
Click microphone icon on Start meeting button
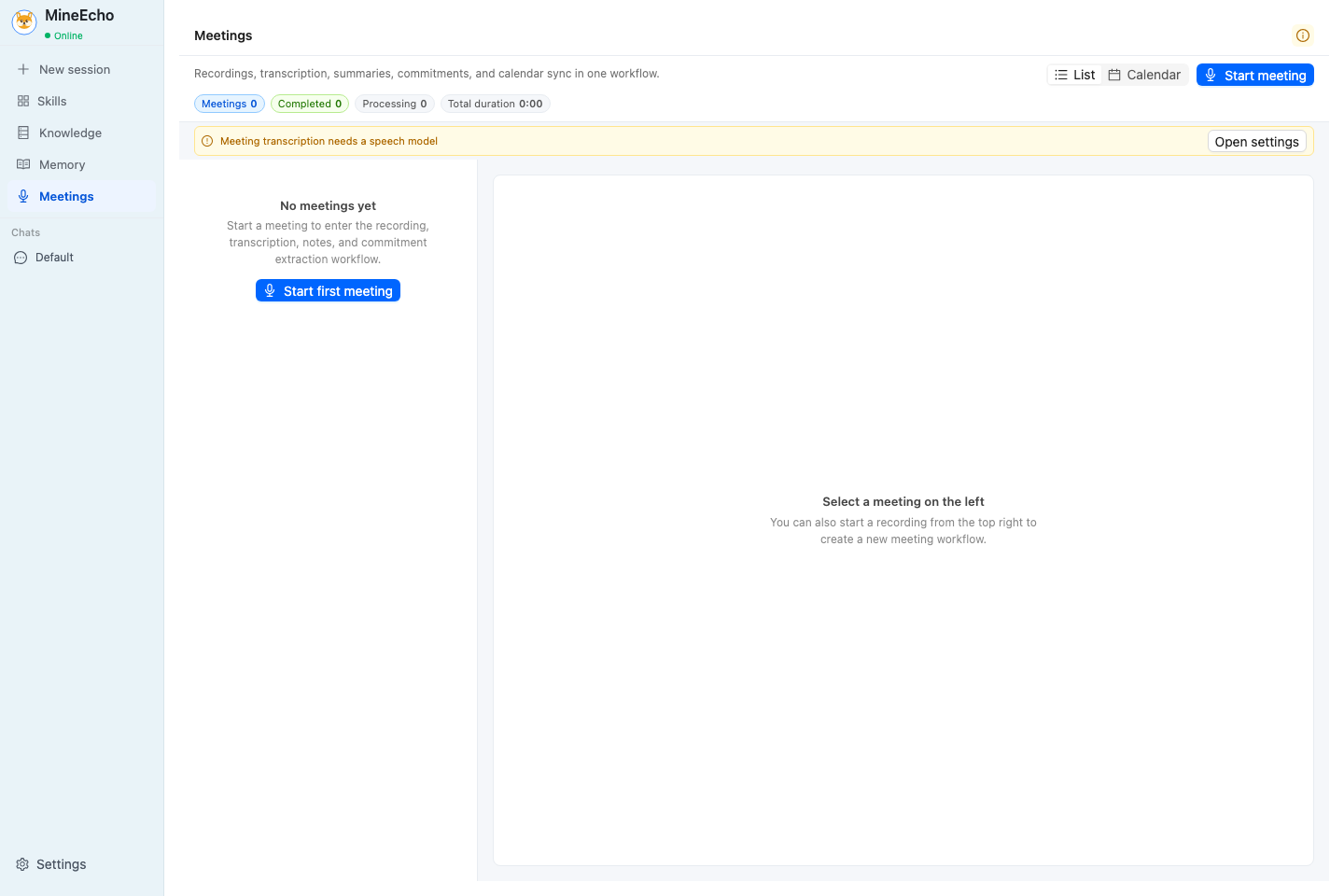pos(1211,75)
